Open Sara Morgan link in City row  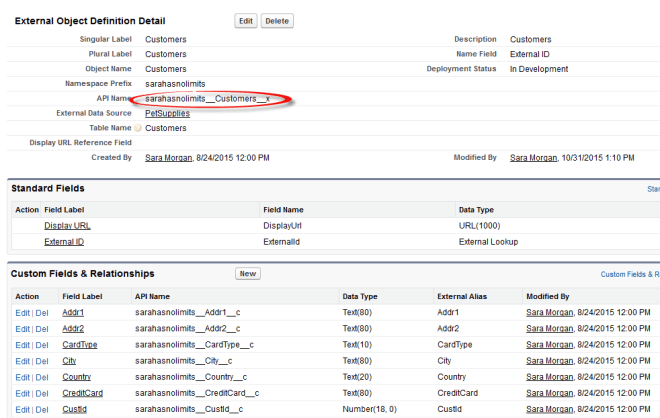point(549,361)
